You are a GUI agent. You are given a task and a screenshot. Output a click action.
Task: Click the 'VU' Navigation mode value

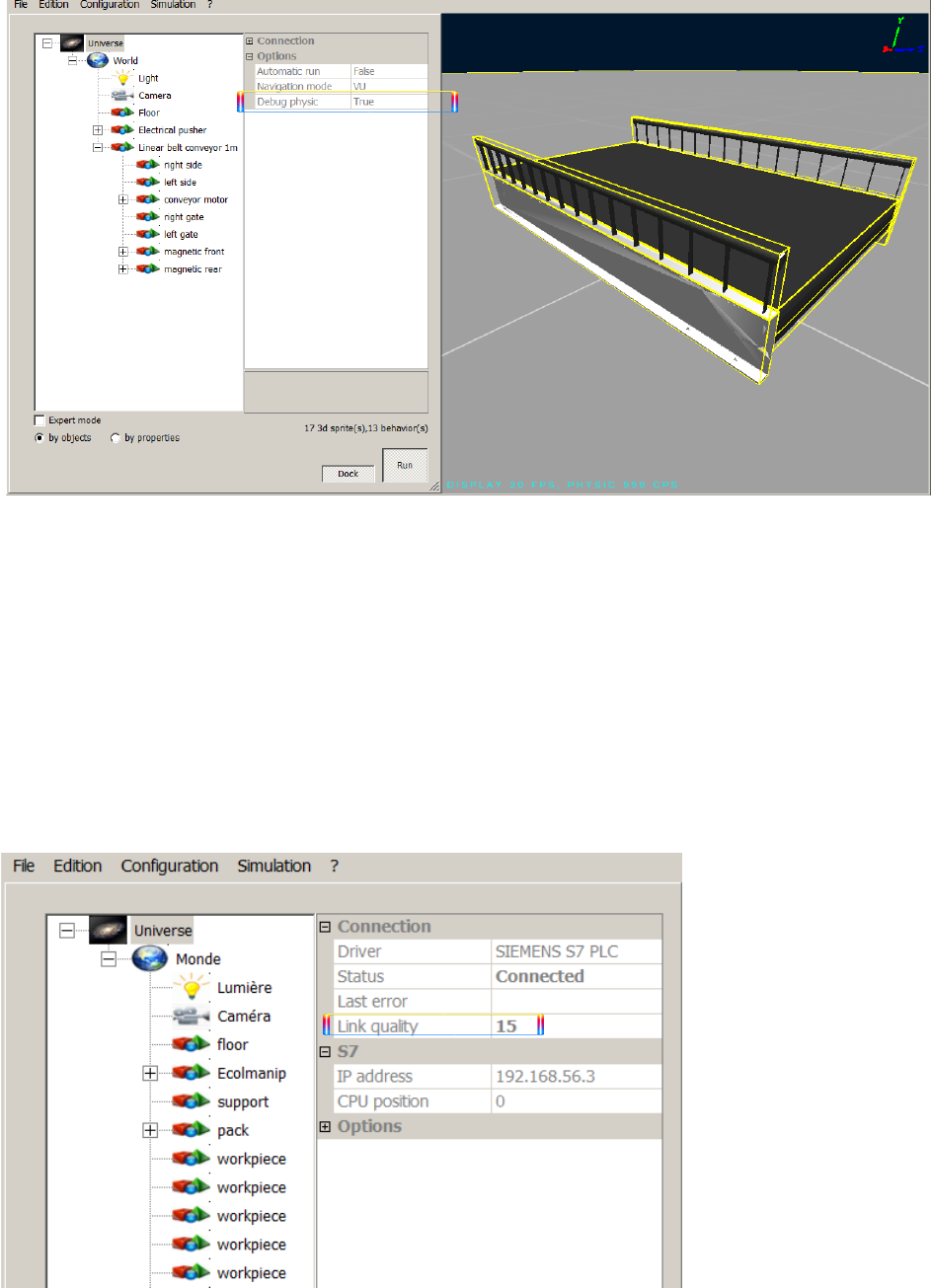(390, 87)
